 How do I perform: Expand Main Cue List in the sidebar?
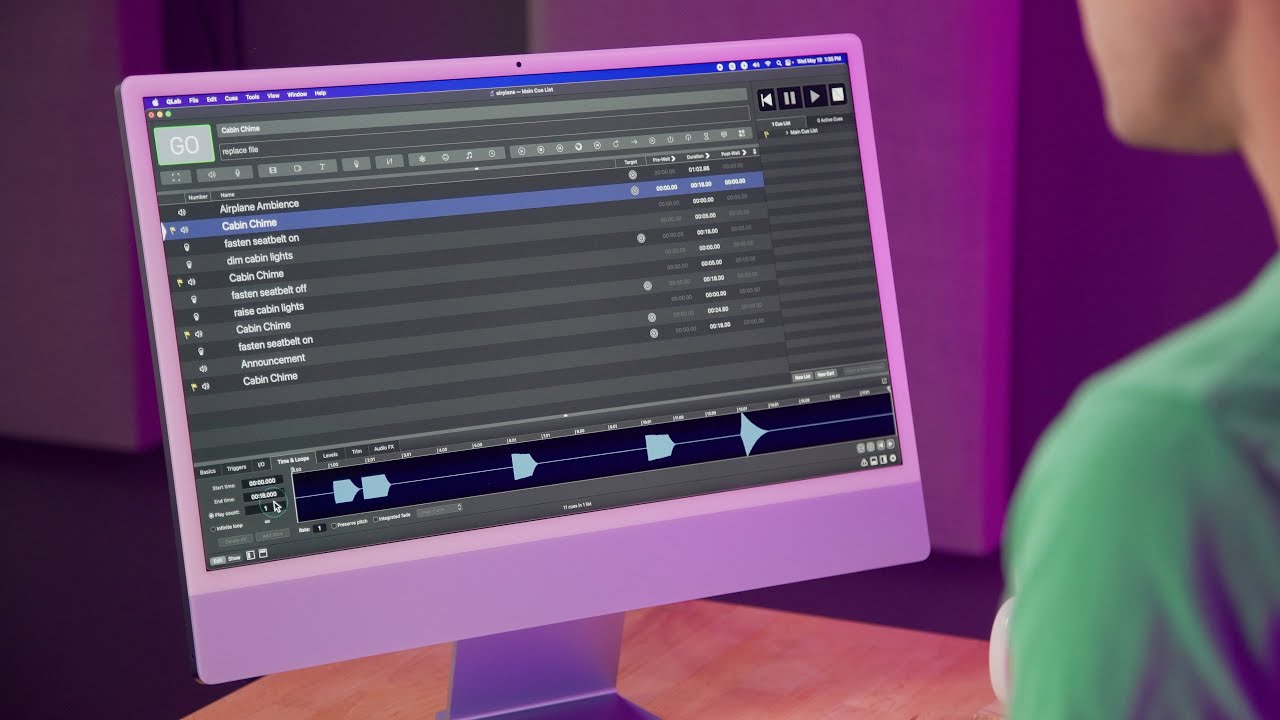pyautogui.click(x=787, y=133)
